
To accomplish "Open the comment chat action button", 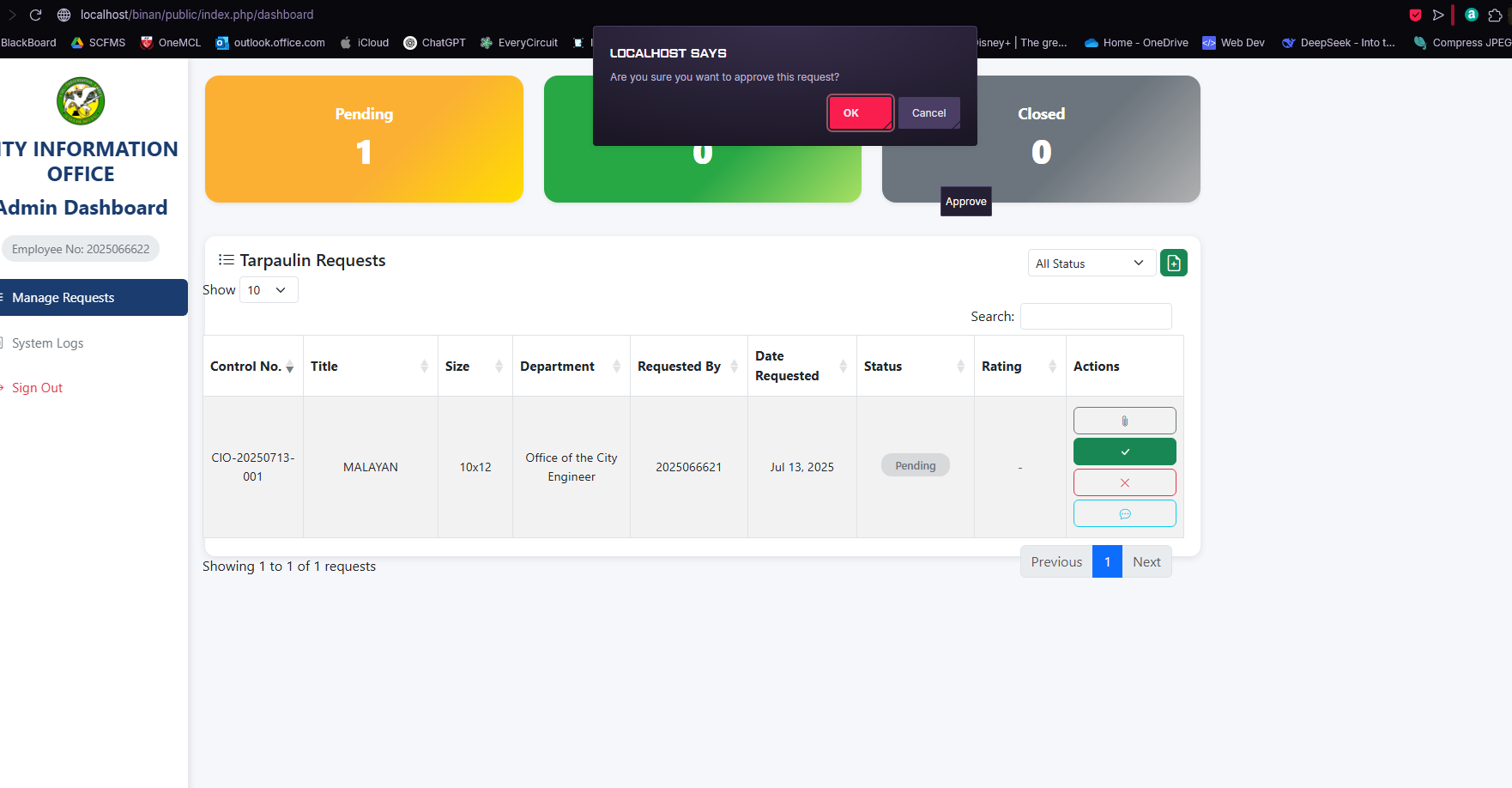I will tap(1124, 513).
